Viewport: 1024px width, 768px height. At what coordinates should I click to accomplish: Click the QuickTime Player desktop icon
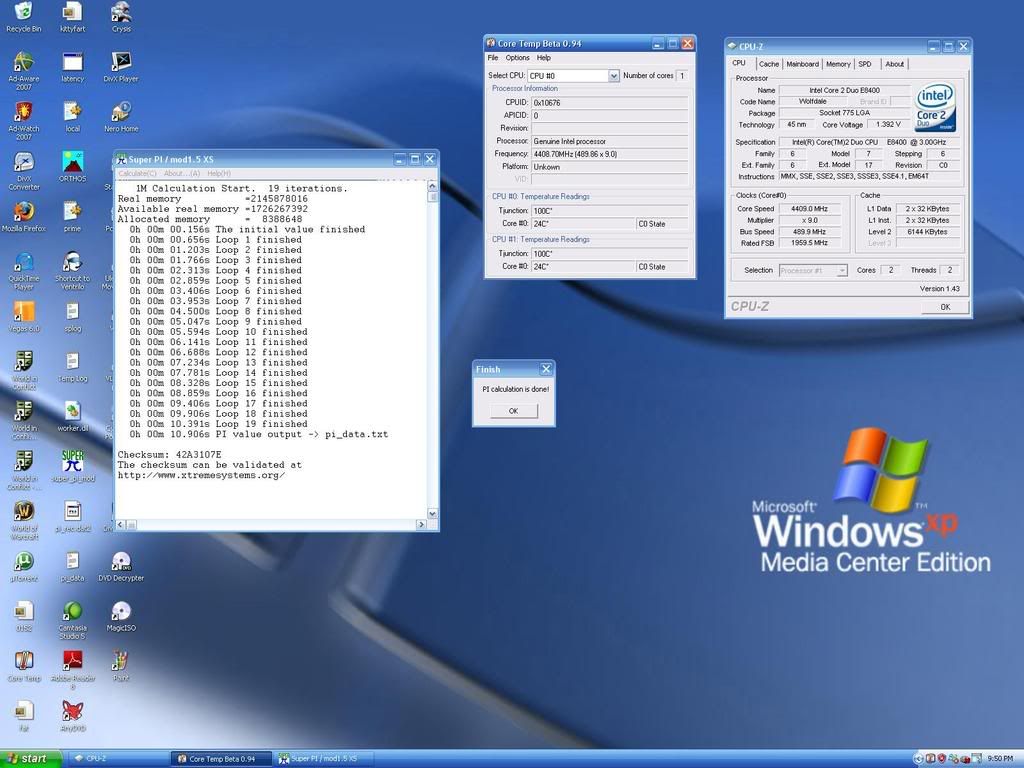[x=24, y=270]
